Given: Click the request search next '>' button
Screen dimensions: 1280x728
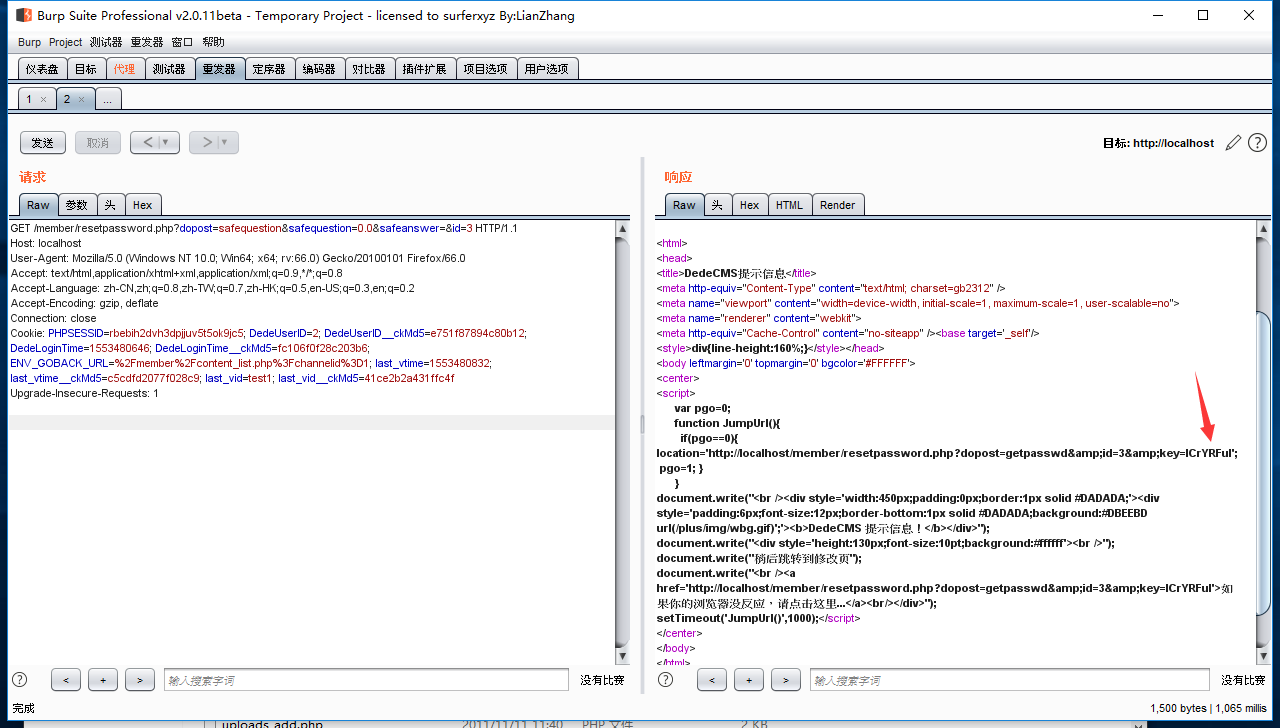Looking at the screenshot, I should pos(140,680).
